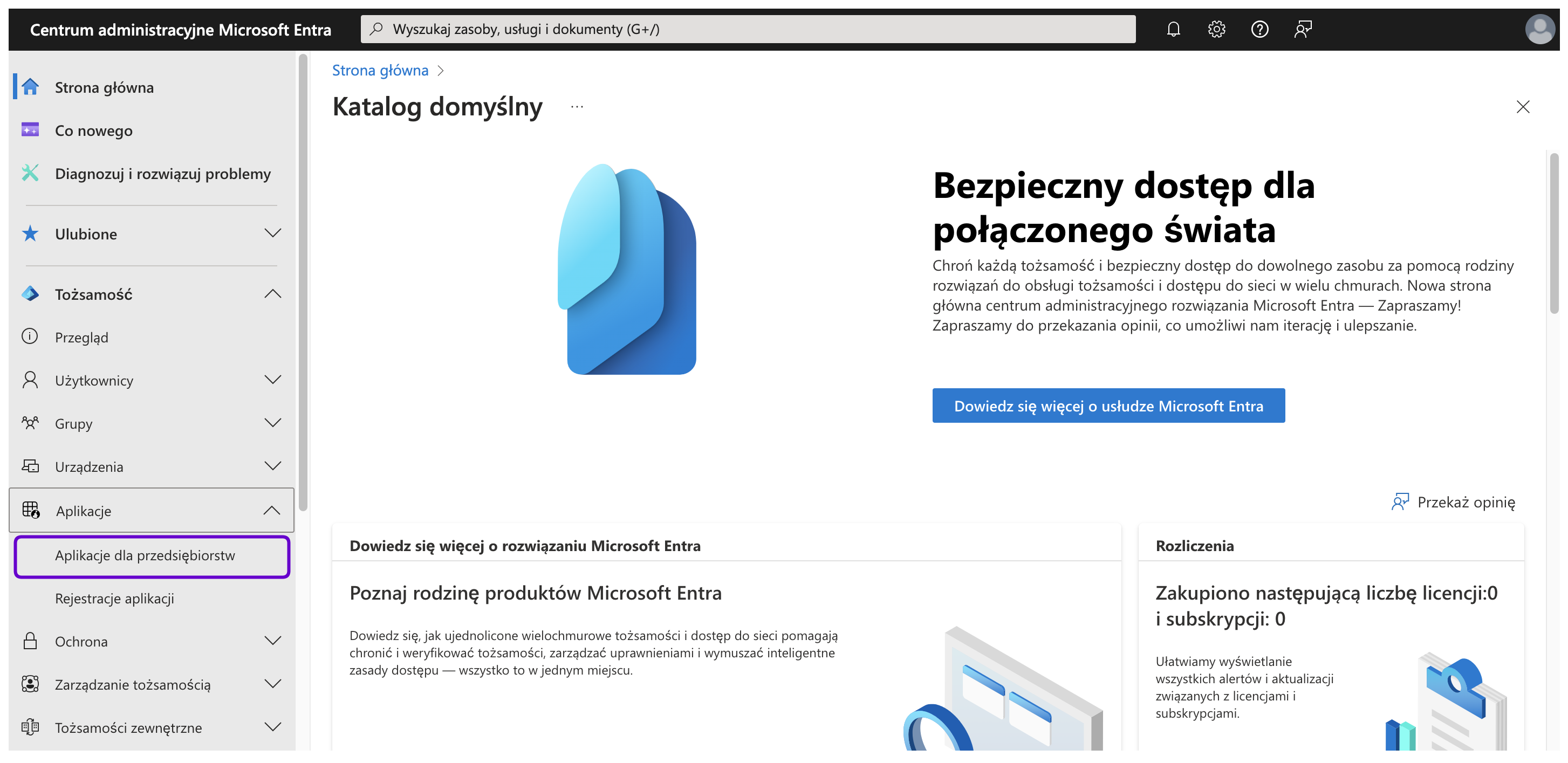
Task: Collapse the Aplikacje chevron
Action: point(272,511)
